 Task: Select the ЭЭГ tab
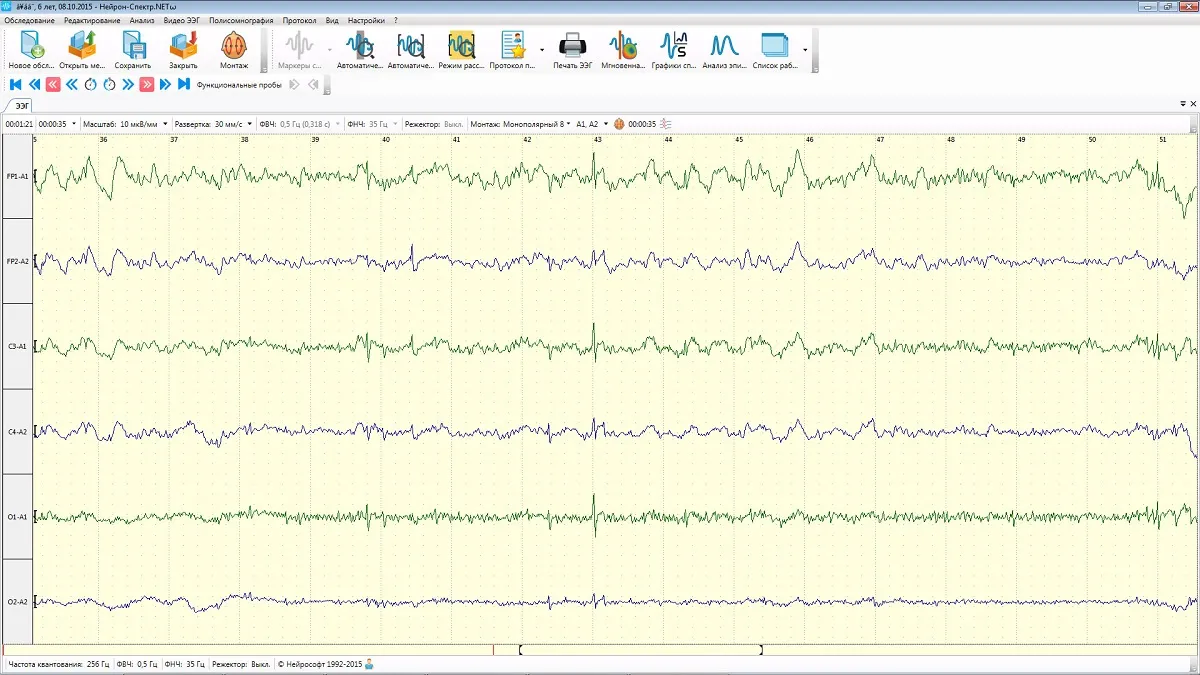[x=21, y=104]
